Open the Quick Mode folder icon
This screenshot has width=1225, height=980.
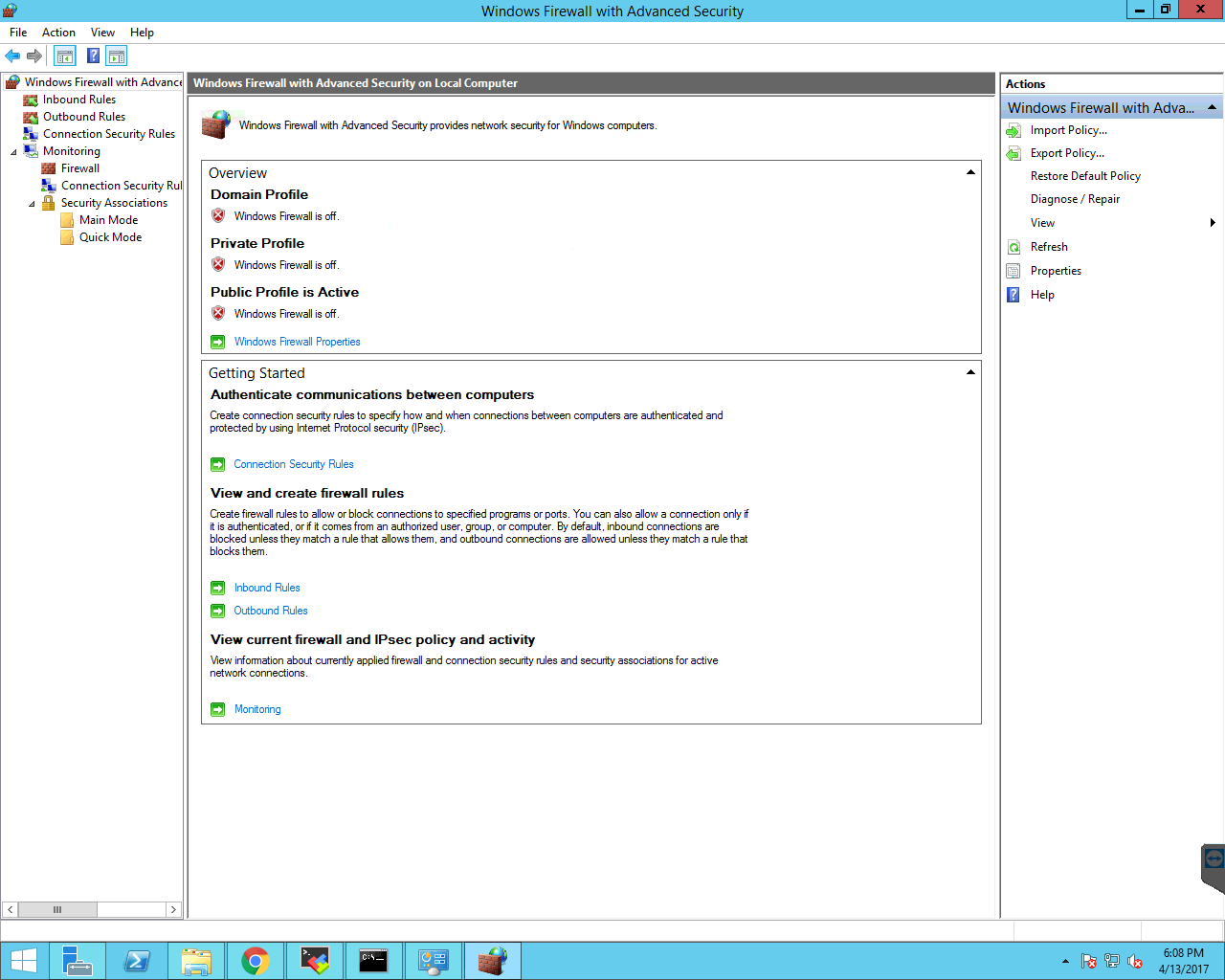pyautogui.click(x=67, y=237)
